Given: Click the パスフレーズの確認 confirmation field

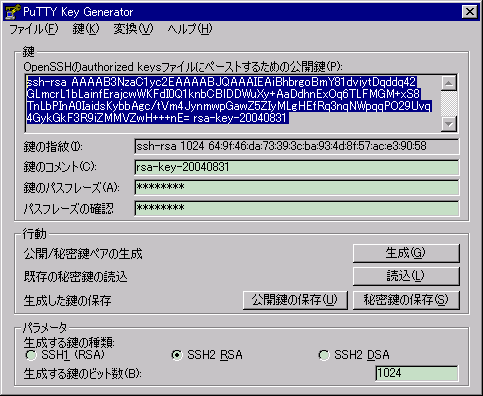Looking at the screenshot, I should tap(297, 208).
